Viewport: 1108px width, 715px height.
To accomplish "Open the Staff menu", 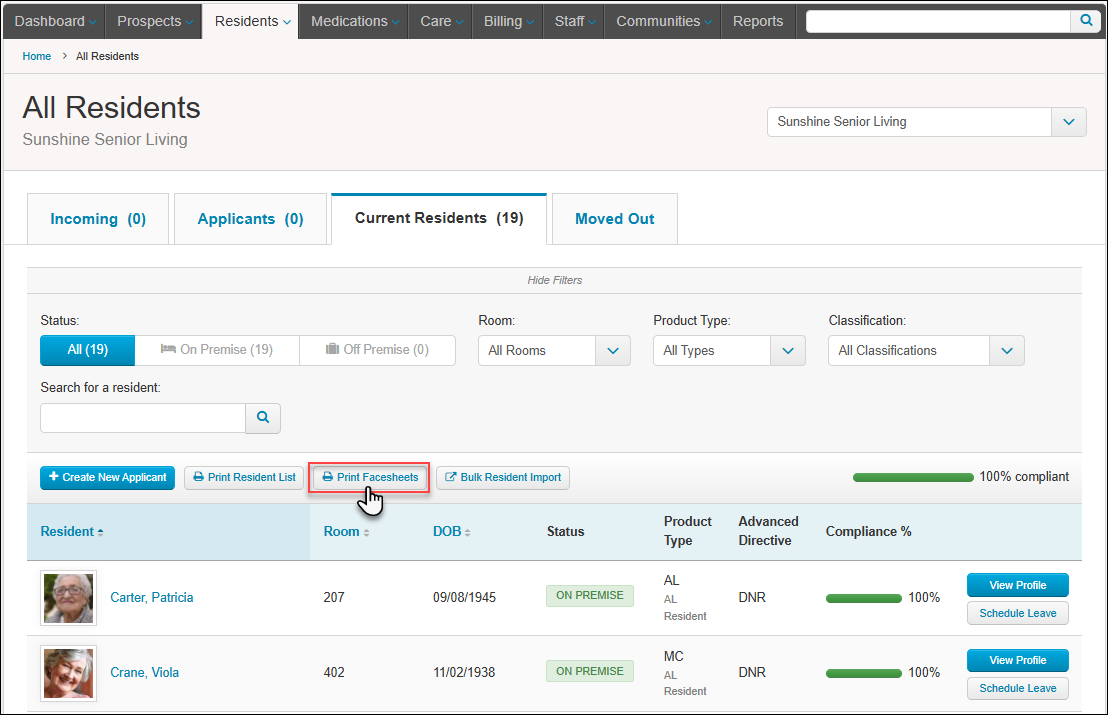I will 574,21.
